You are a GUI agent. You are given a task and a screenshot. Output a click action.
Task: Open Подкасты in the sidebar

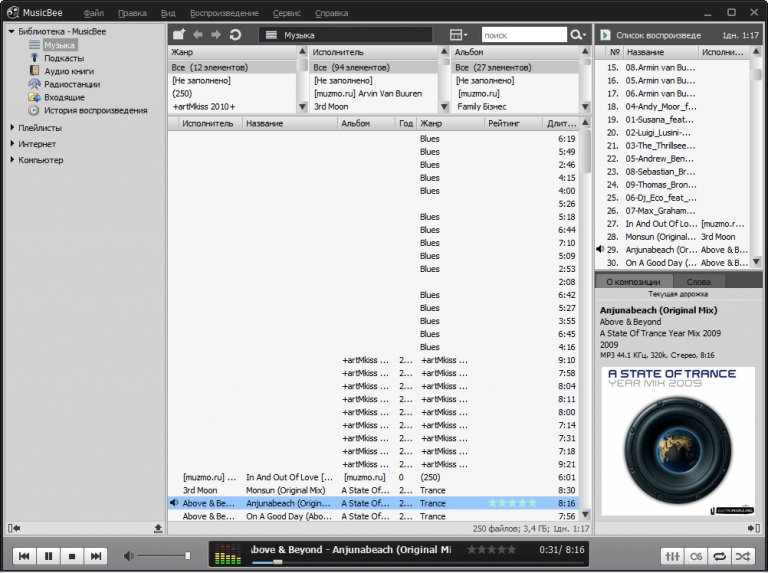coord(64,58)
